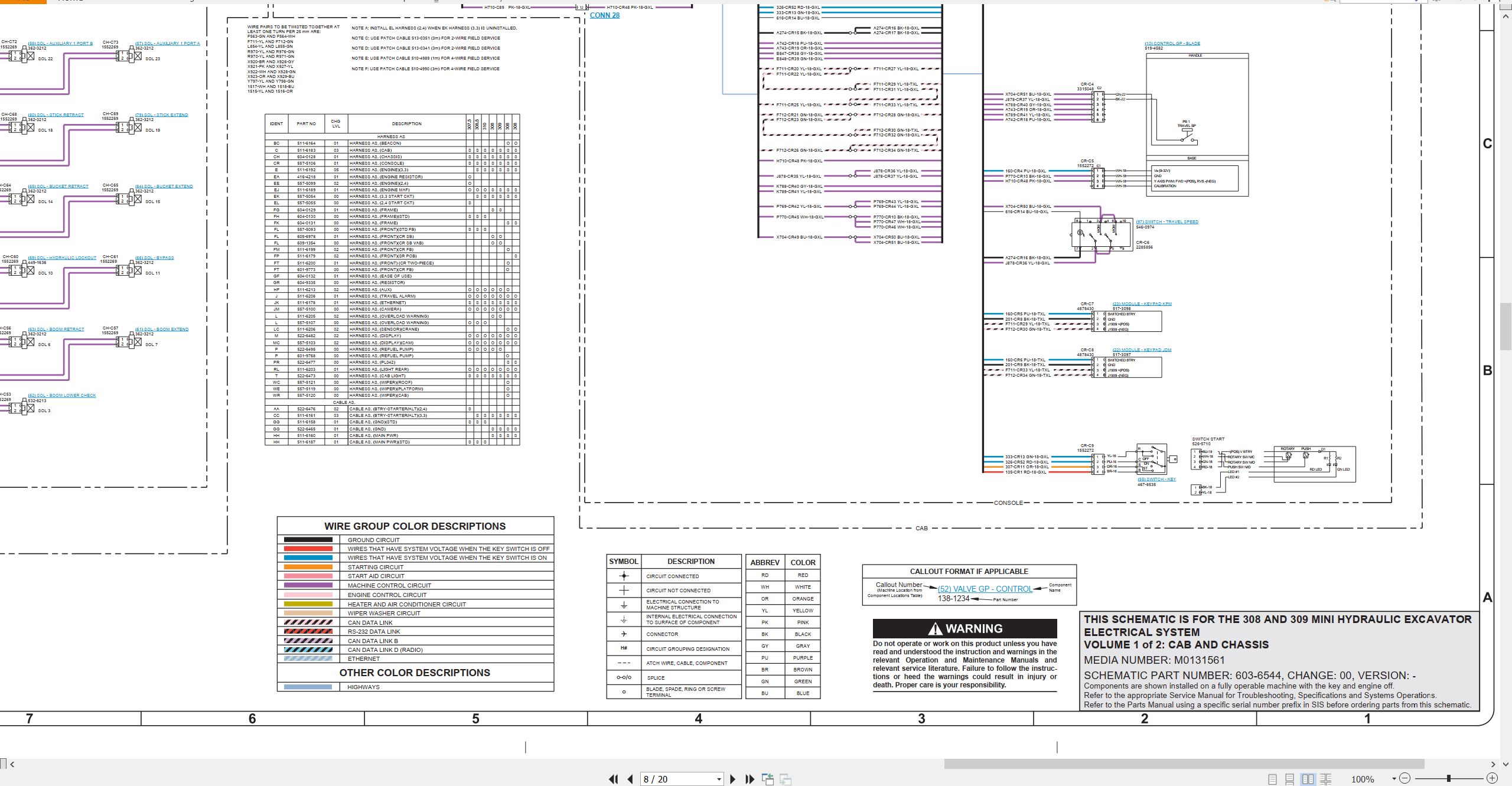This screenshot has width=1512, height=786.
Task: Click the horizontal scrollbar thumb
Action: click(1184, 764)
